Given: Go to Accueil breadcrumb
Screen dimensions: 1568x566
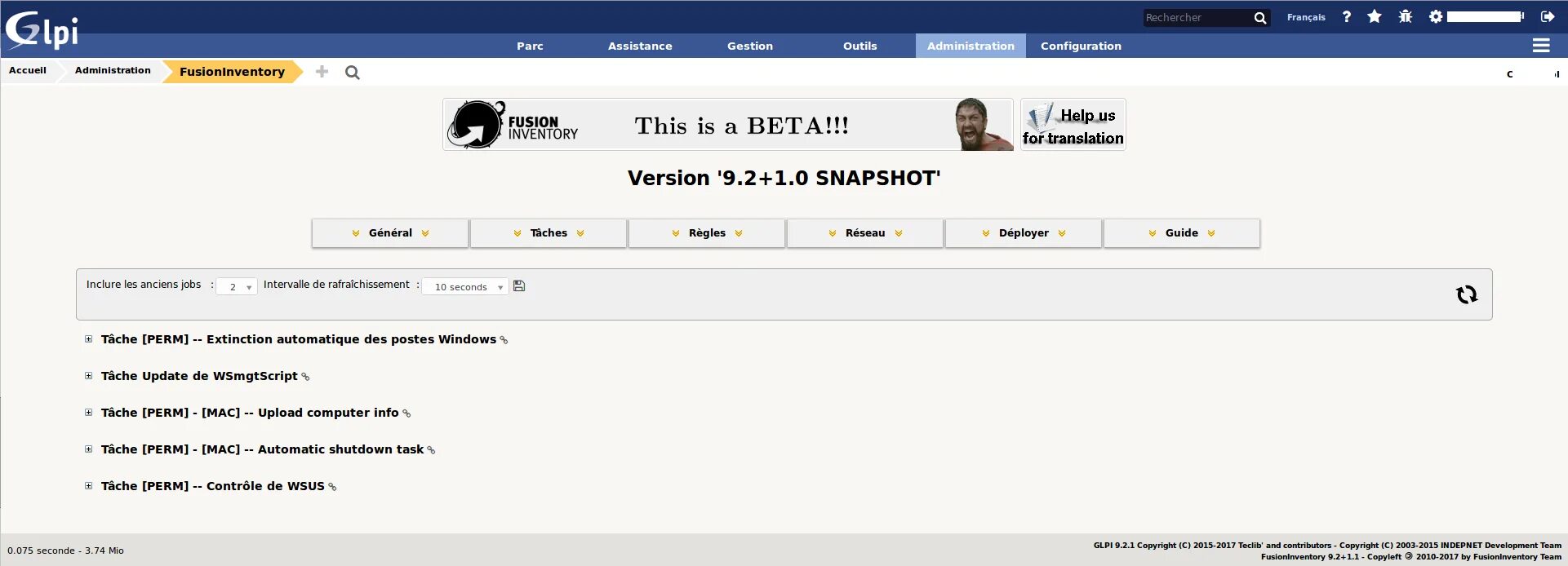Looking at the screenshot, I should 28,71.
